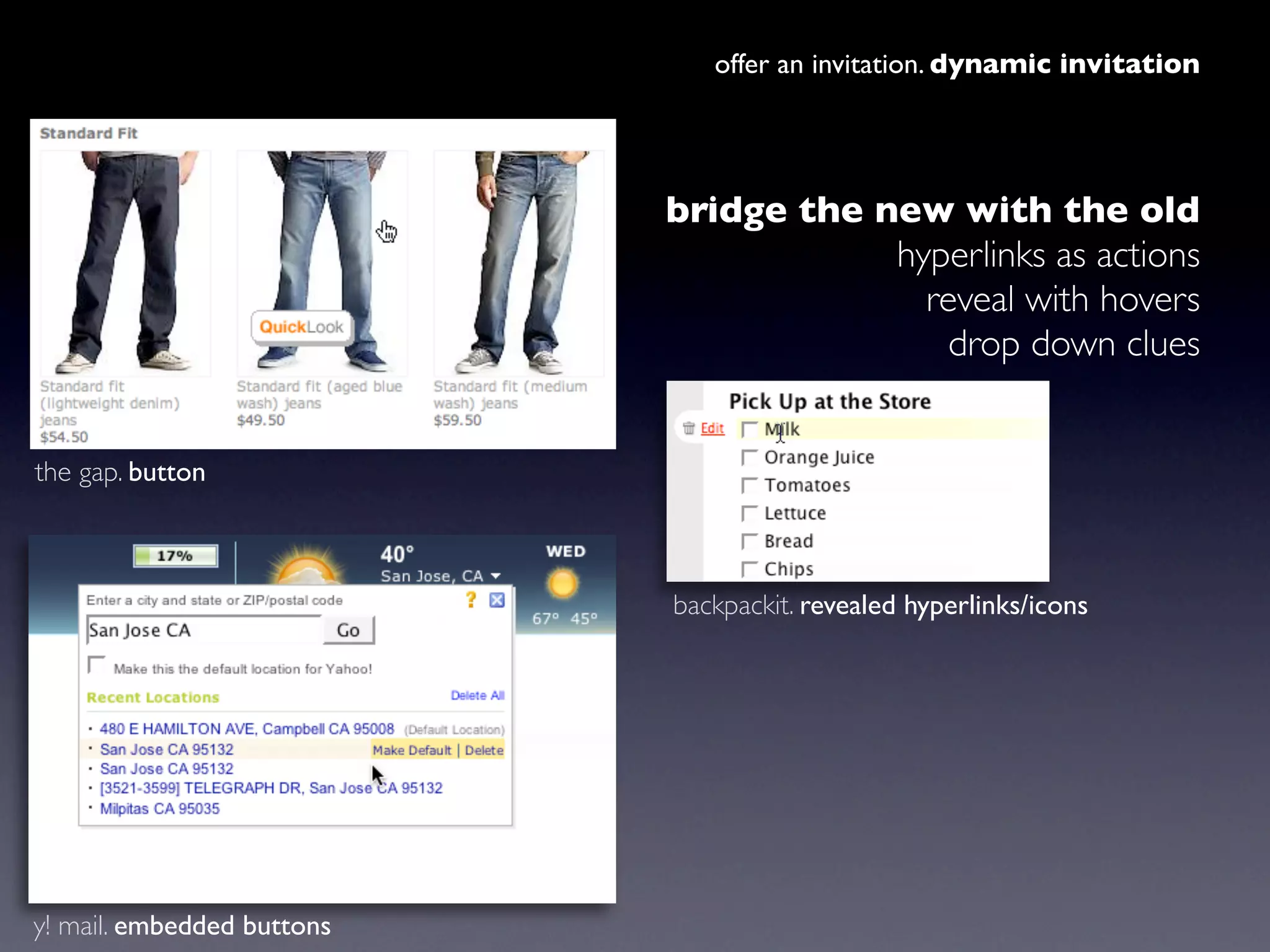The height and width of the screenshot is (952, 1270).
Task: Select the highlighted San Jose CA 95132 location
Action: [x=167, y=749]
